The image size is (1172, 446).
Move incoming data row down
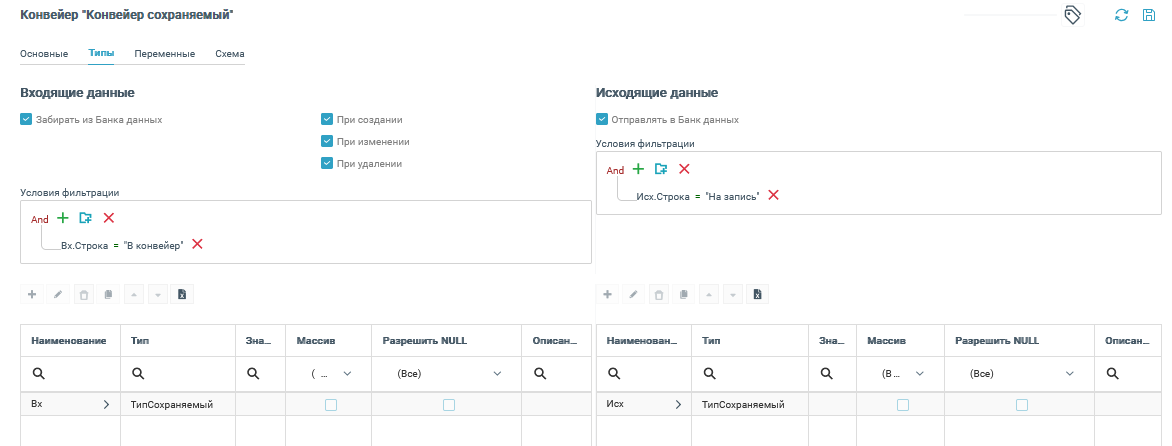[158, 294]
